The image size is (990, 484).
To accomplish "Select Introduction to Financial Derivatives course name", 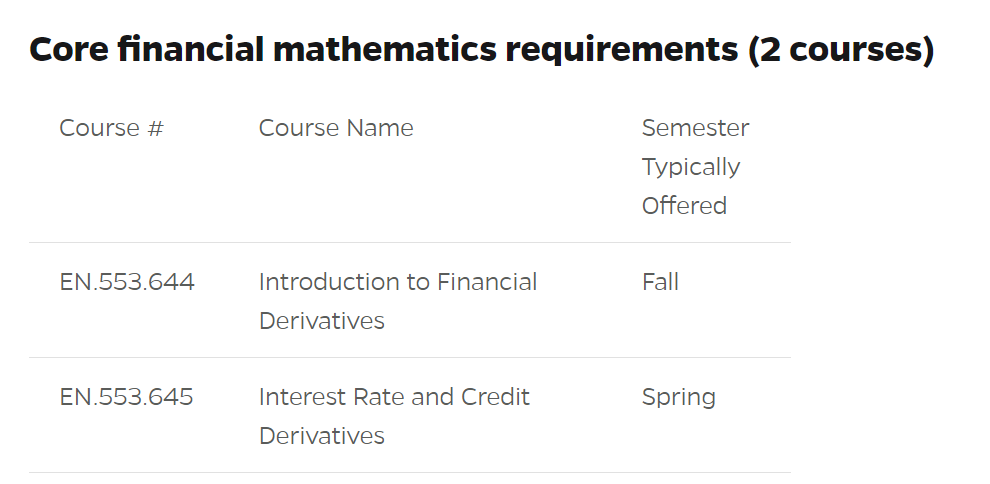I will click(x=398, y=301).
